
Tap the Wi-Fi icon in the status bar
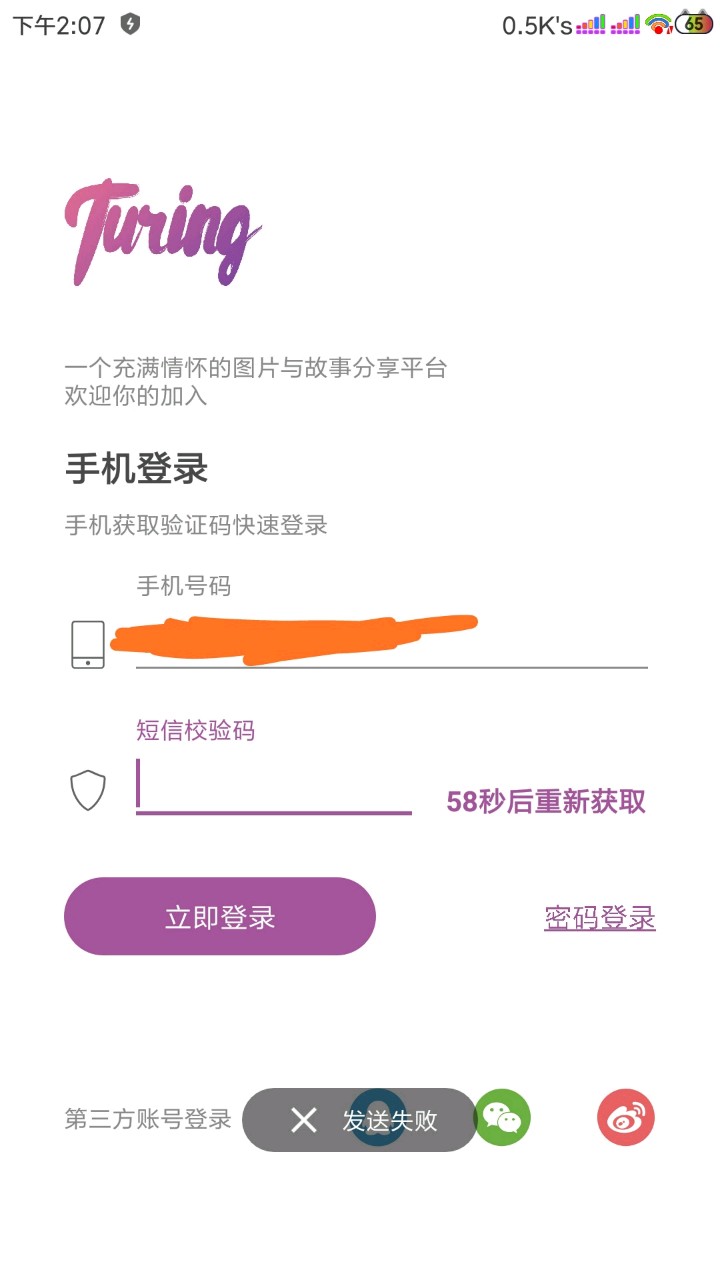[658, 24]
